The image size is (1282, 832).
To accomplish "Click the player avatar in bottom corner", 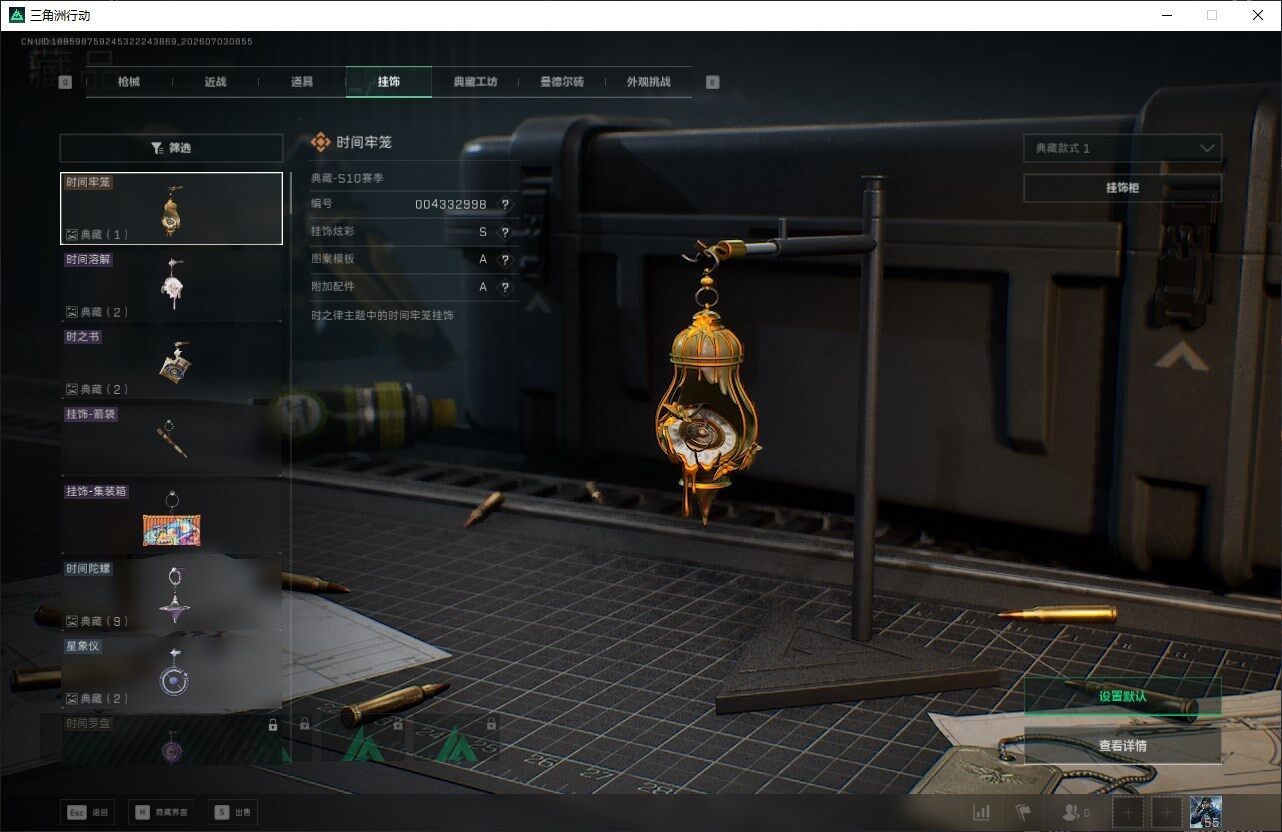I will click(1206, 812).
